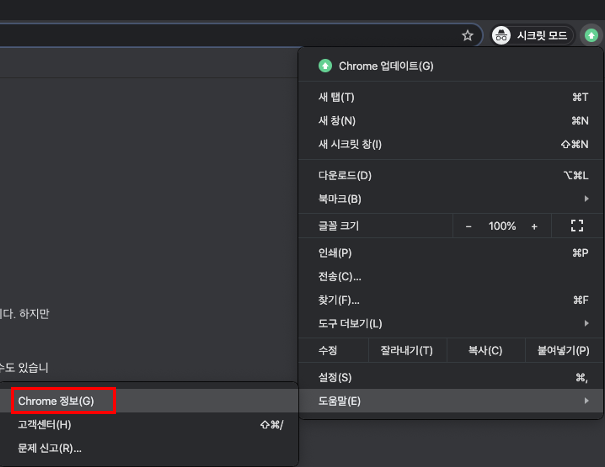Screen dimensions: 605x467
Task: Expand 도구 더보기(L) submenu
Action: pos(451,323)
